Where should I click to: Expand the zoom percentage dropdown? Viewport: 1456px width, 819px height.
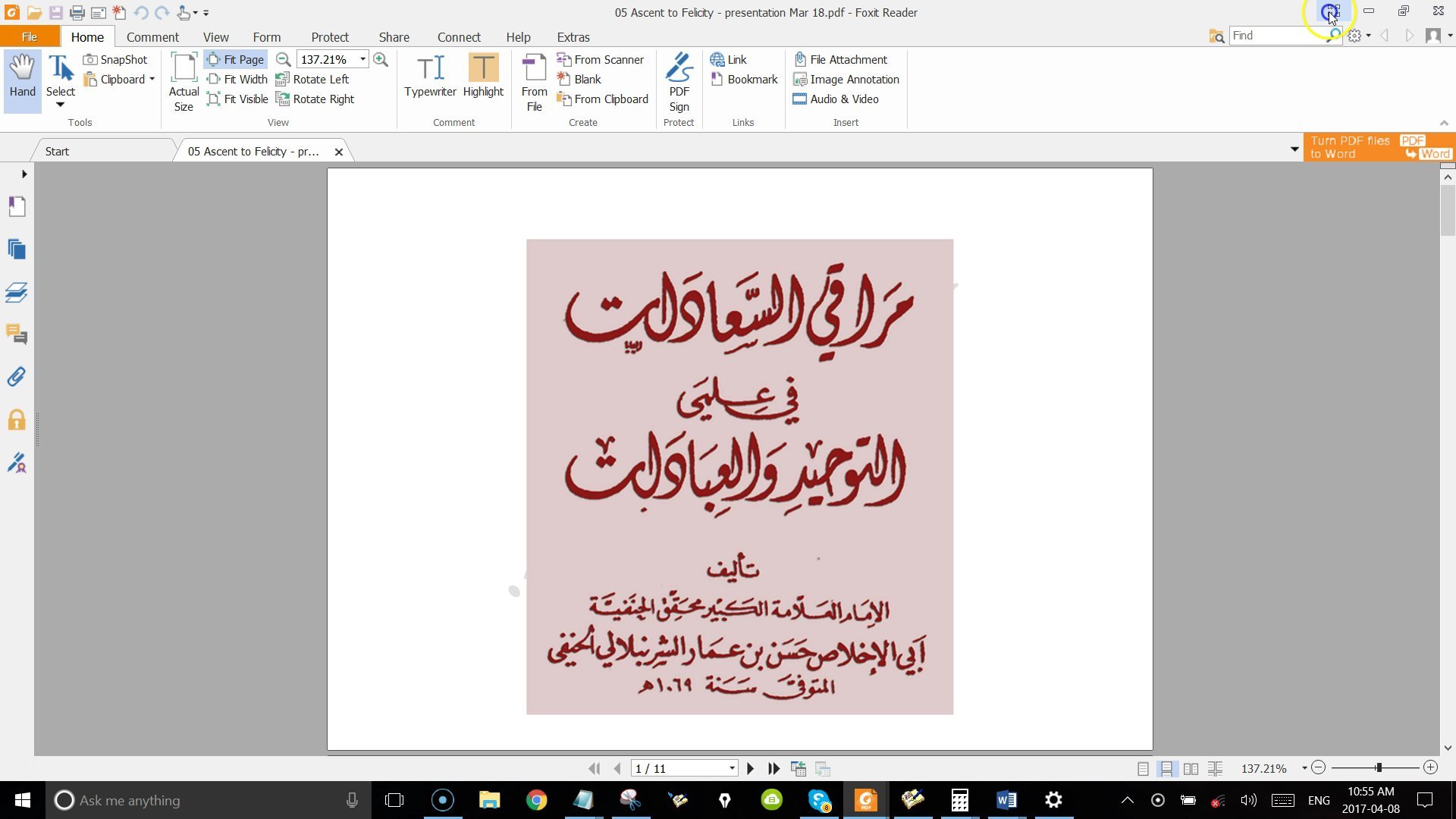pos(363,60)
